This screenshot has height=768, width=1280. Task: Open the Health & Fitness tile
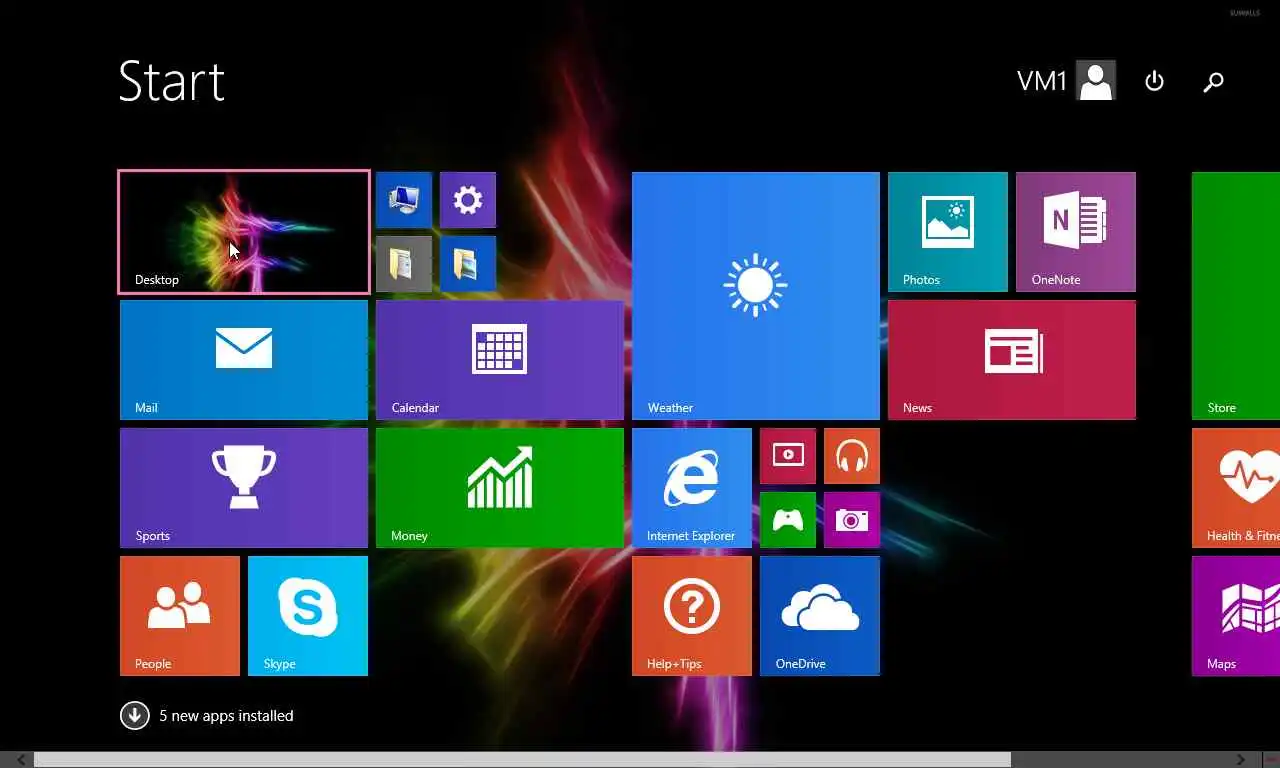(x=1236, y=488)
